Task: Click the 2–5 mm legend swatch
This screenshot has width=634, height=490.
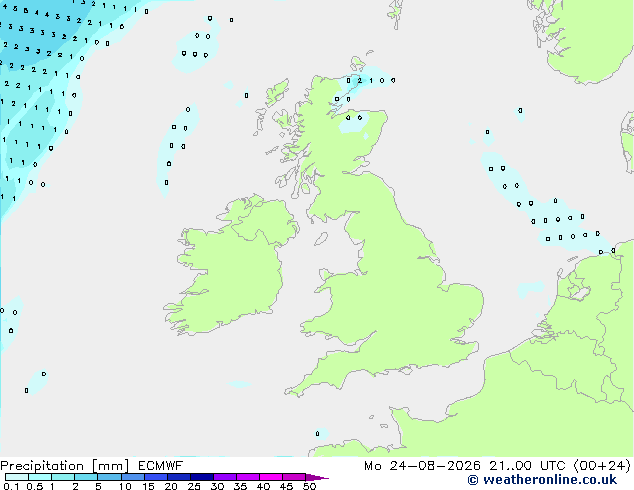Action: click(86, 477)
